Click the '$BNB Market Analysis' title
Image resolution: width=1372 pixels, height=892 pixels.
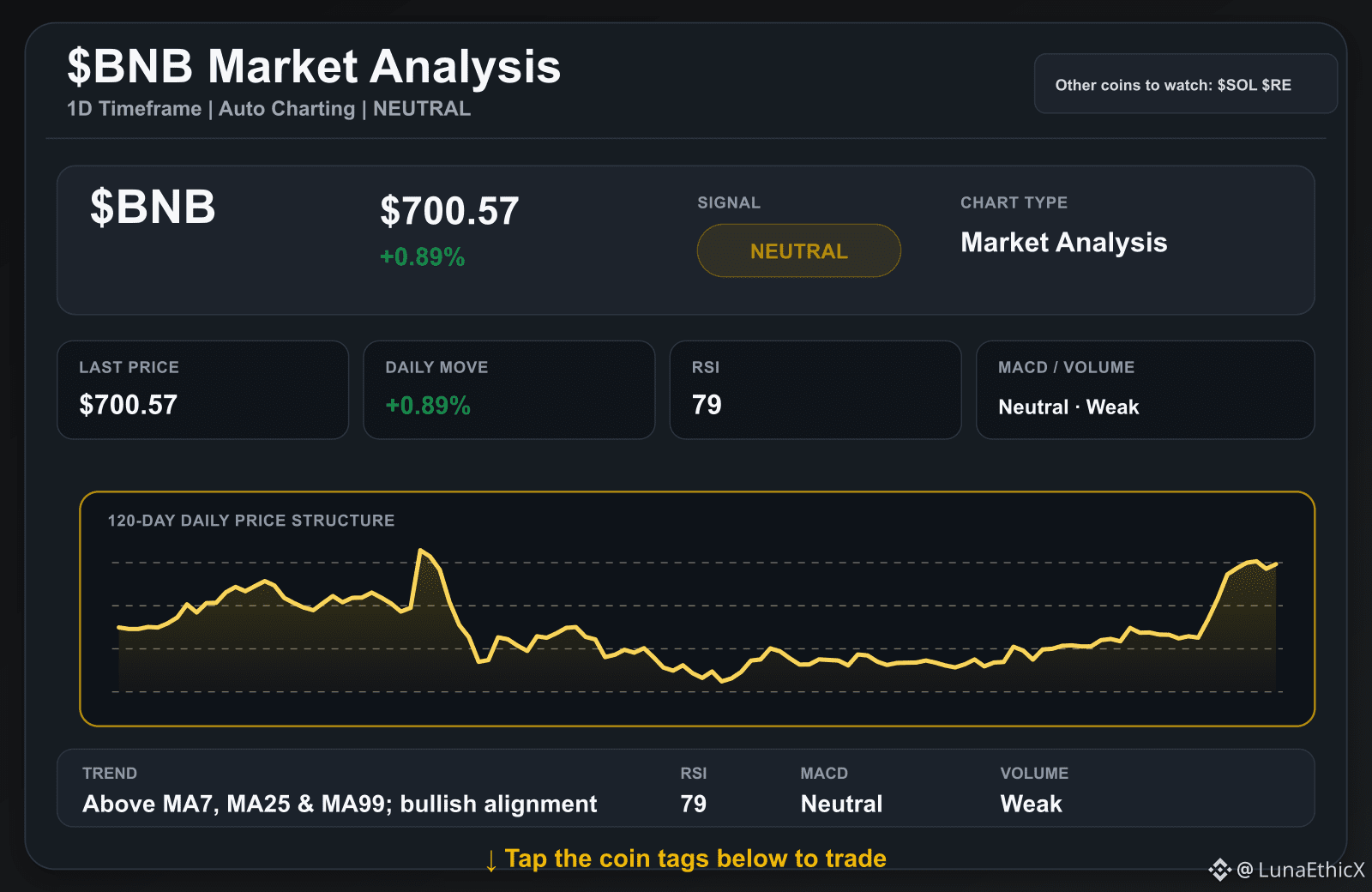314,66
